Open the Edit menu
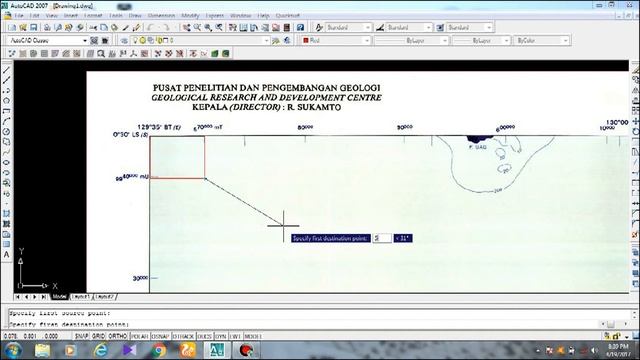The height and width of the screenshot is (360, 640). click(34, 16)
